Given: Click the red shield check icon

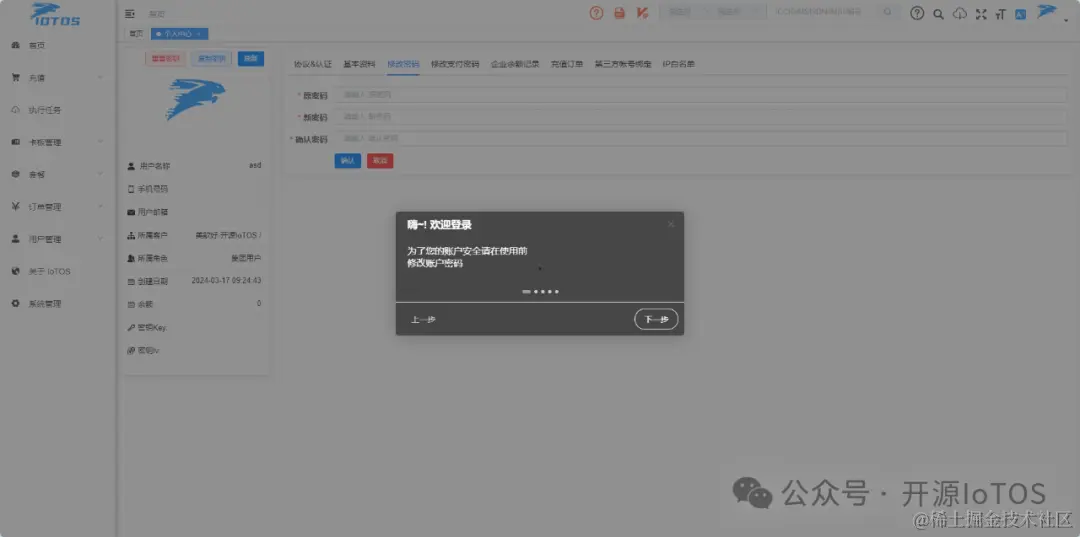Looking at the screenshot, I should coord(642,12).
